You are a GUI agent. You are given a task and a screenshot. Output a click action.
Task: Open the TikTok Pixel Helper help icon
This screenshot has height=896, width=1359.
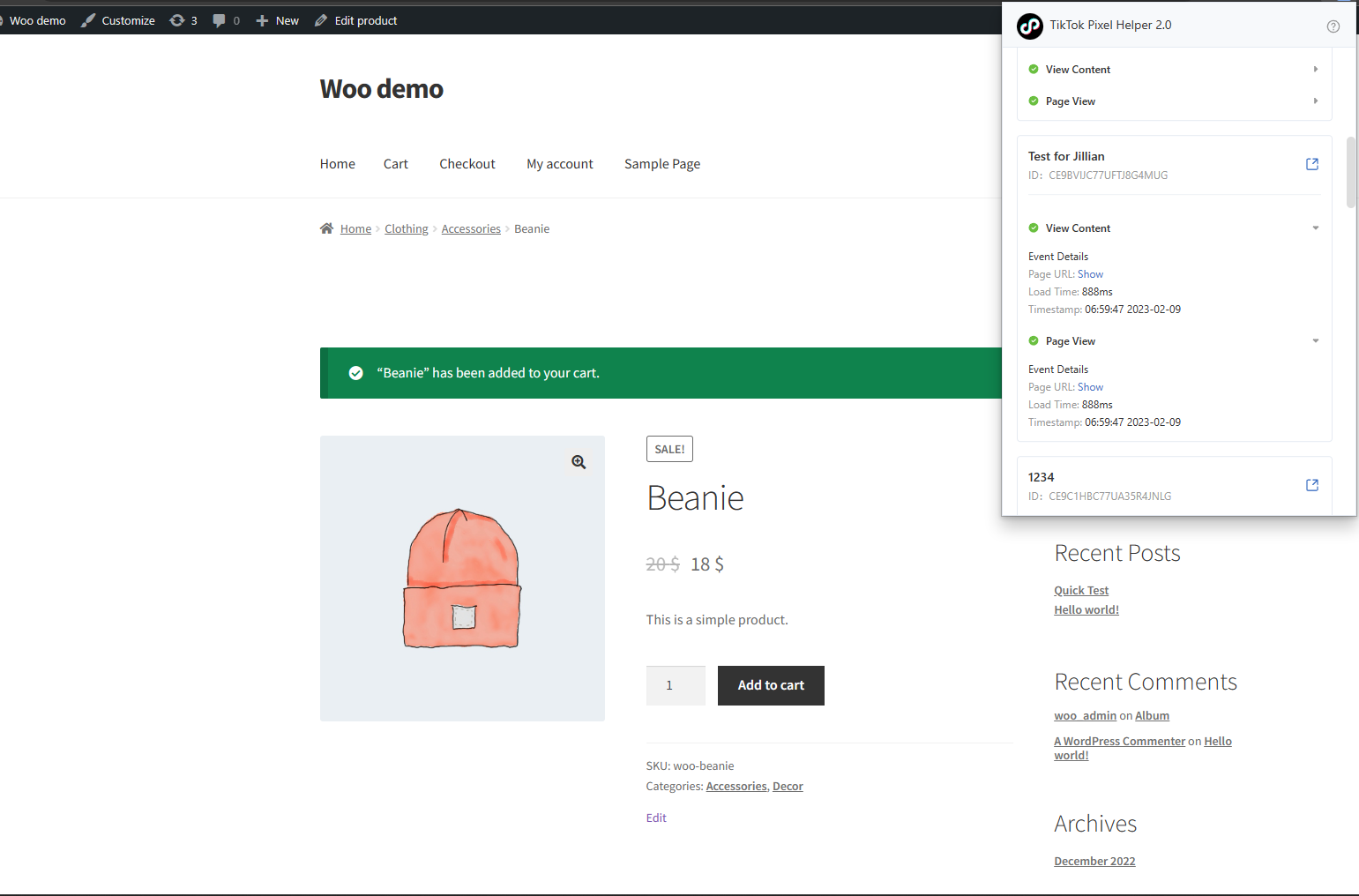pos(1333,26)
